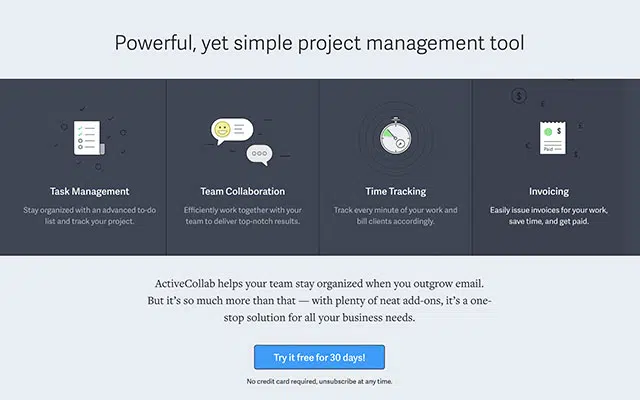
Task: Select the Task Management heading
Action: pyautogui.click(x=89, y=191)
